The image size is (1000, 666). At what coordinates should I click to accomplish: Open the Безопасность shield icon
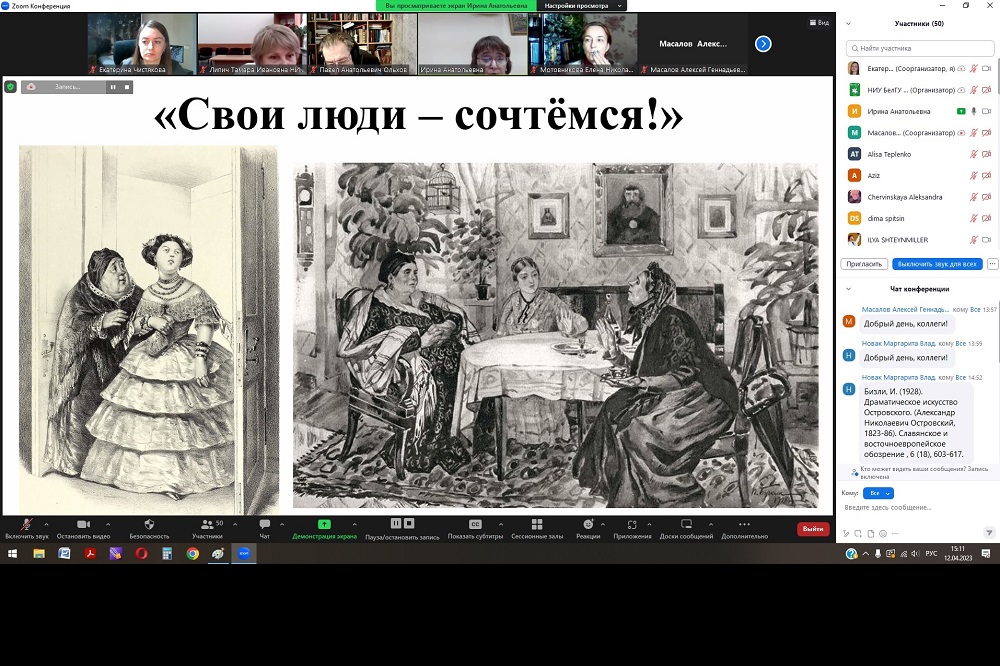[x=149, y=525]
